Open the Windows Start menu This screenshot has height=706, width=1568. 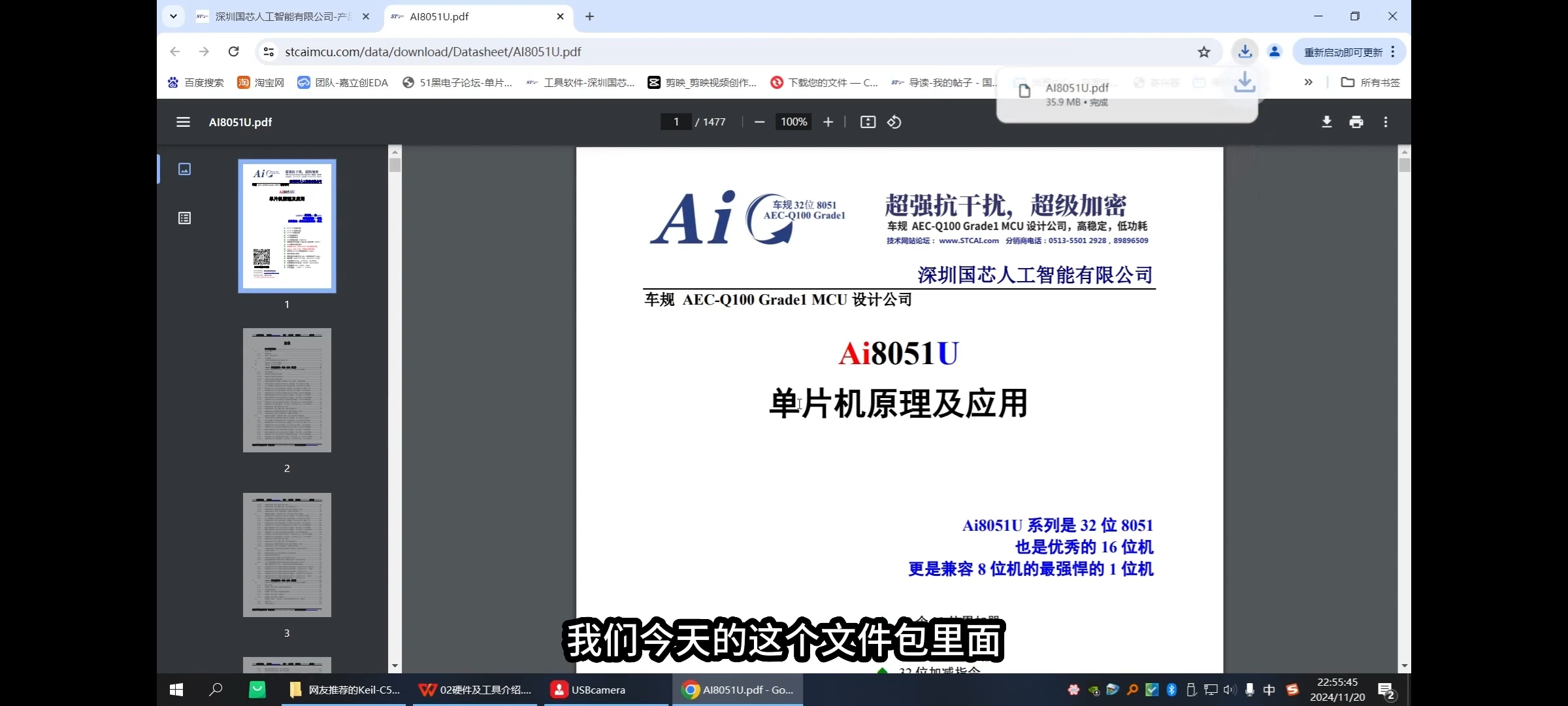coord(176,690)
